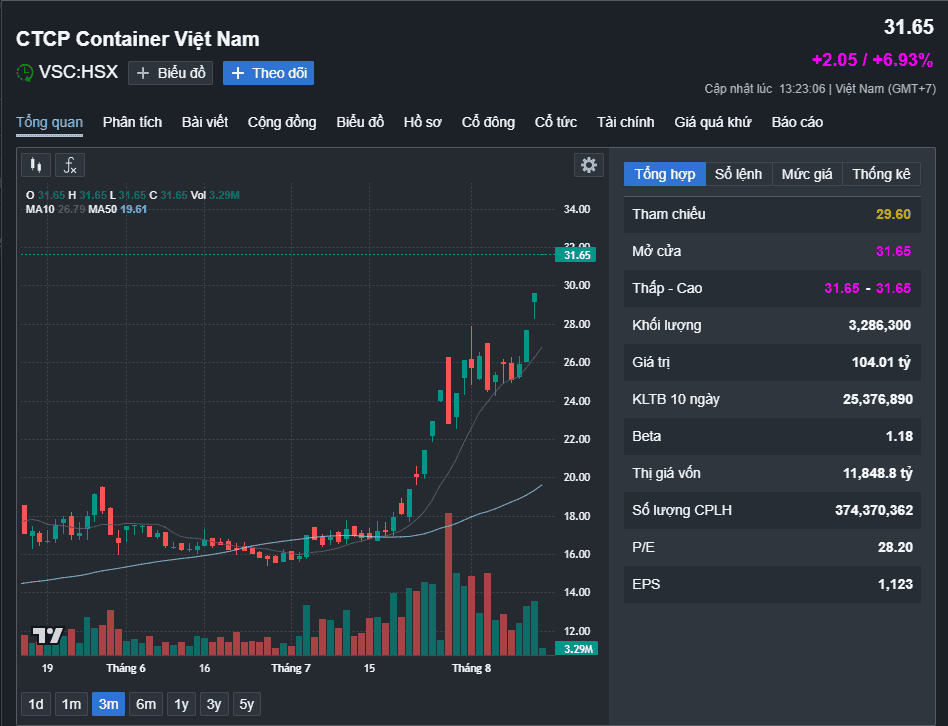948x726 pixels.
Task: Switch to the Tổng quan tab
Action: (50, 122)
